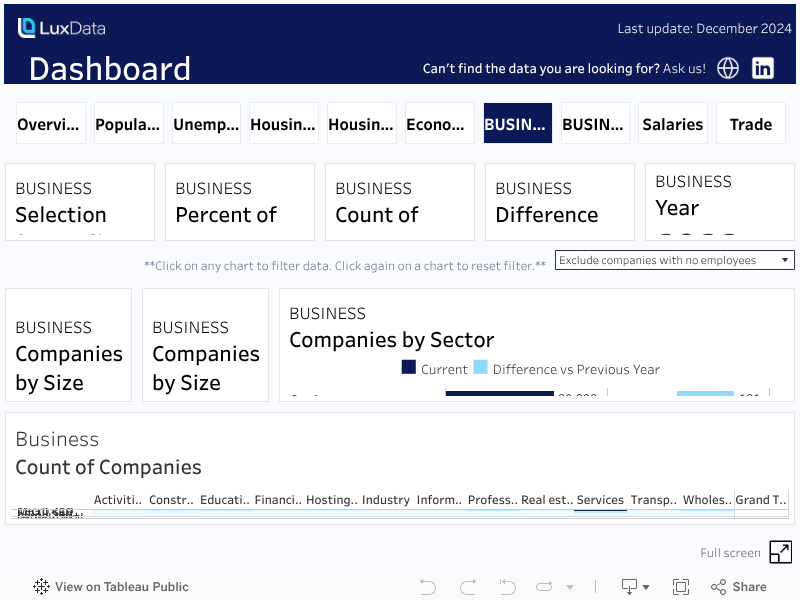The width and height of the screenshot is (800, 600).
Task: Open 'Exclude companies with no employees' dropdown
Action: [674, 260]
